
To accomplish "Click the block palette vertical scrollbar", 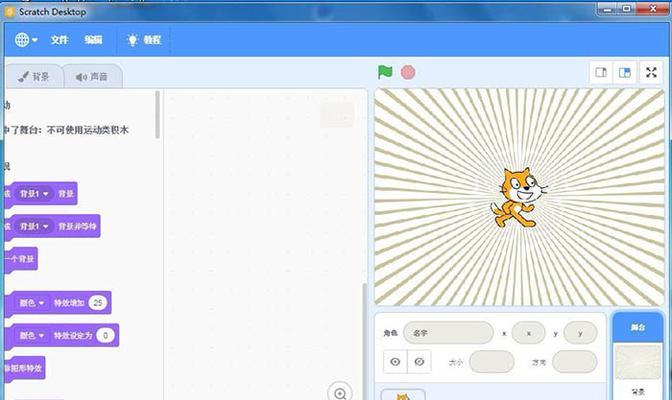I will click(158, 115).
